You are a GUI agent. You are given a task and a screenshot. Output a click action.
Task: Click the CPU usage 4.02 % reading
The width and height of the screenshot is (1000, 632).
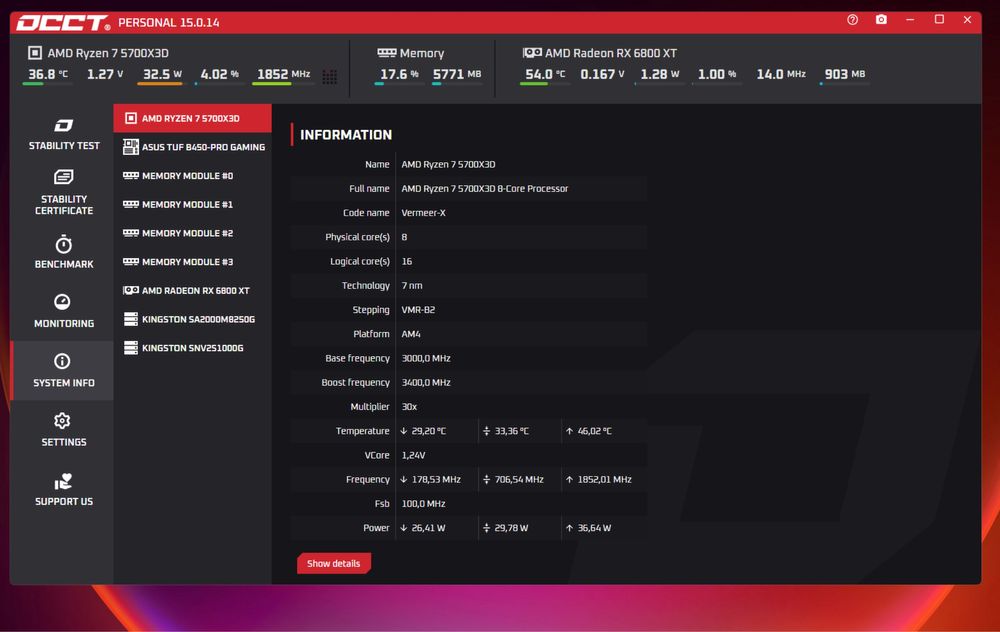(x=219, y=74)
